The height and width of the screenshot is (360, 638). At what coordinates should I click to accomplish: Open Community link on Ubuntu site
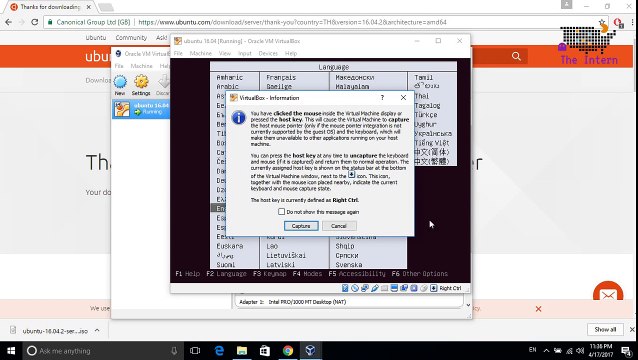coord(131,37)
